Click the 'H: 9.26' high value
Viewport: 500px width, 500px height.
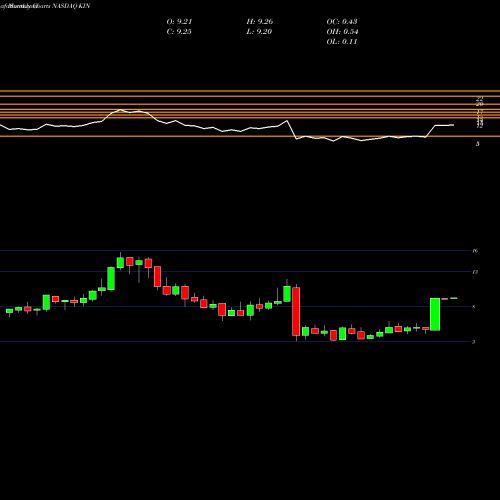coord(260,22)
